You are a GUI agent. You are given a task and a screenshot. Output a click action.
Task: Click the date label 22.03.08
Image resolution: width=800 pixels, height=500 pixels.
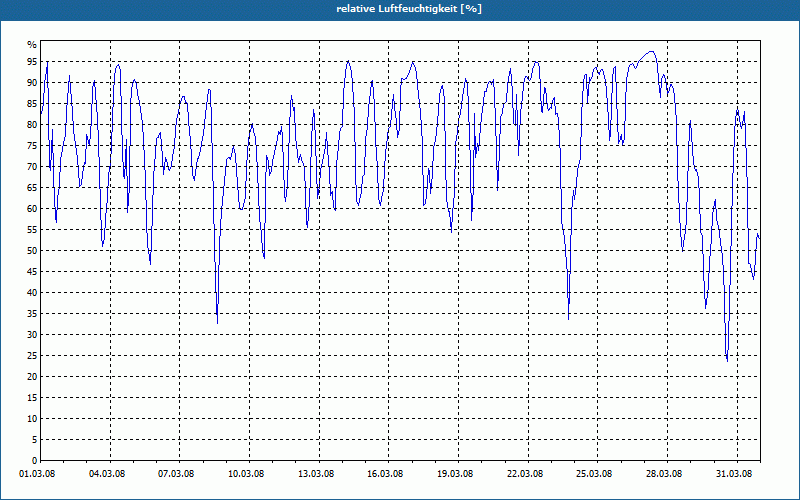[x=525, y=474]
